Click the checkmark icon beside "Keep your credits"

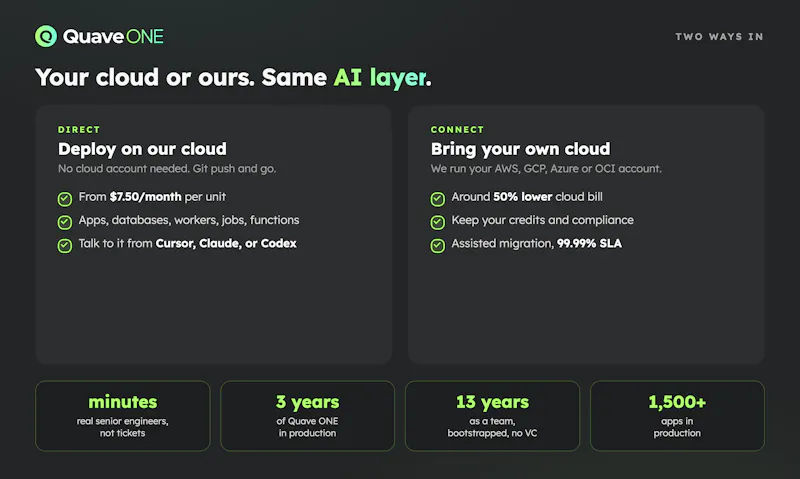438,222
